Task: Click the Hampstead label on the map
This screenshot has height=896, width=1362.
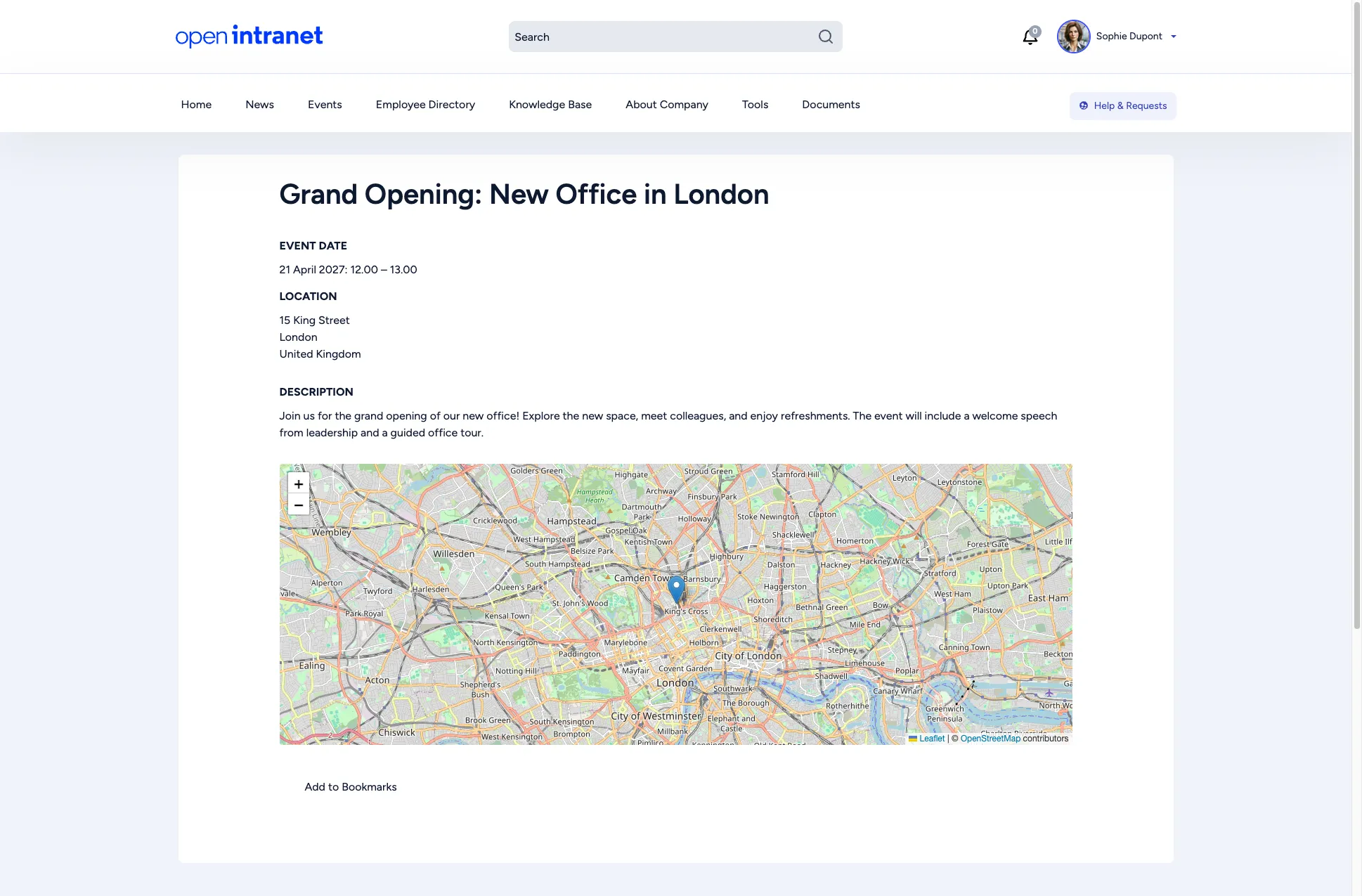Action: [x=571, y=521]
